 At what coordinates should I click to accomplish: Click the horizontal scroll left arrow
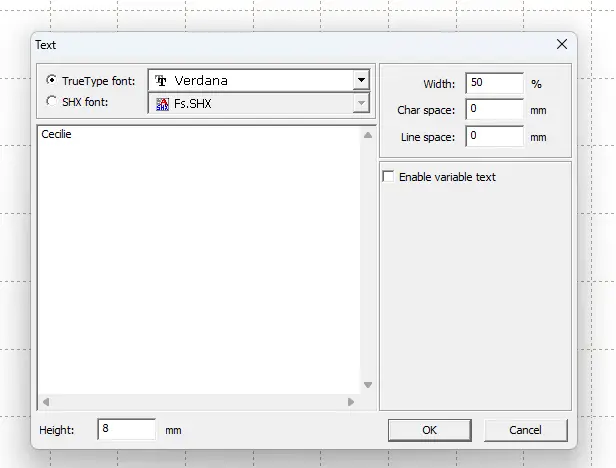point(46,402)
